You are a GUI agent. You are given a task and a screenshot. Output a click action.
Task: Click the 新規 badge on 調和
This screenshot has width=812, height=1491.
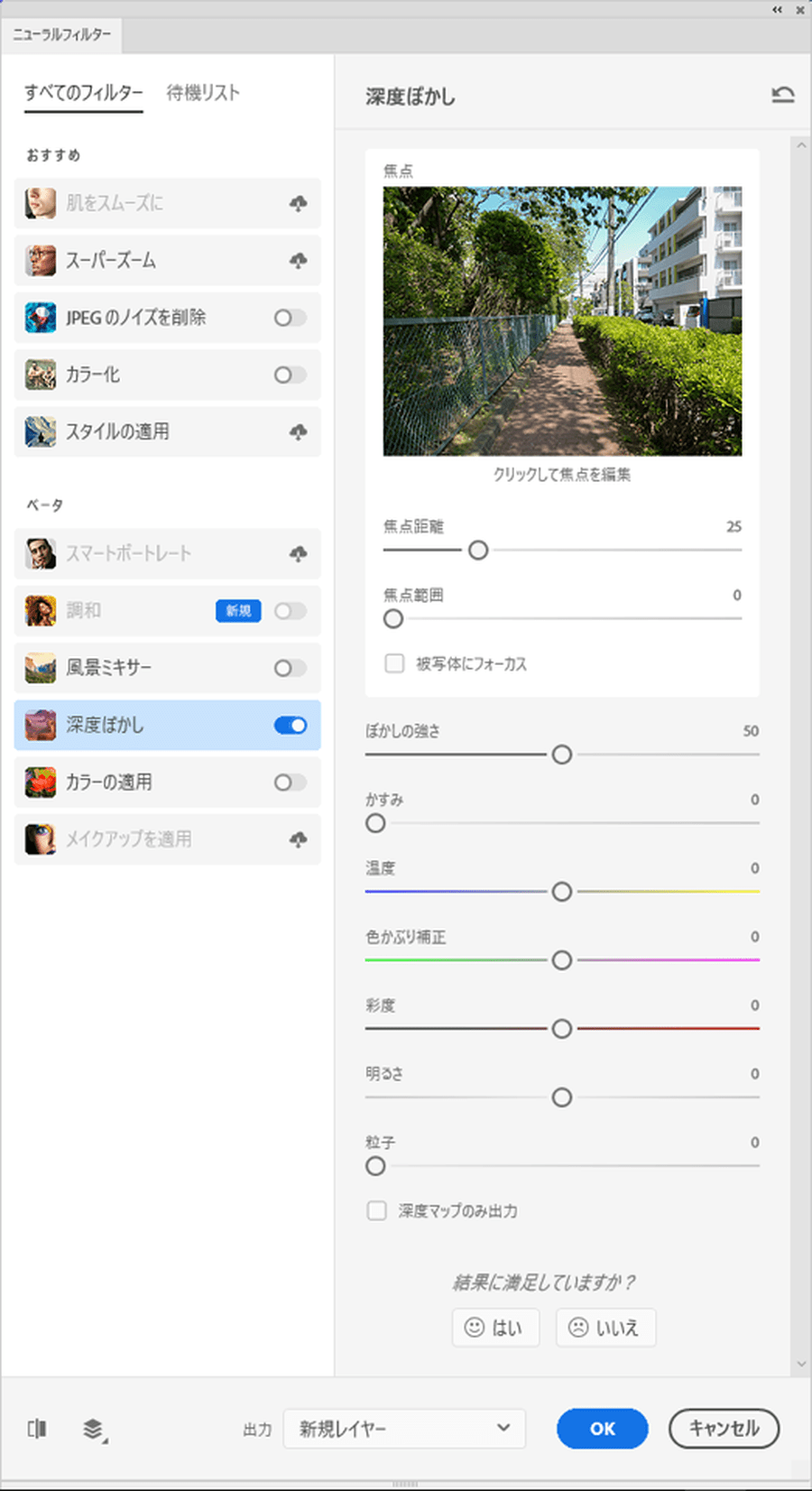[238, 611]
